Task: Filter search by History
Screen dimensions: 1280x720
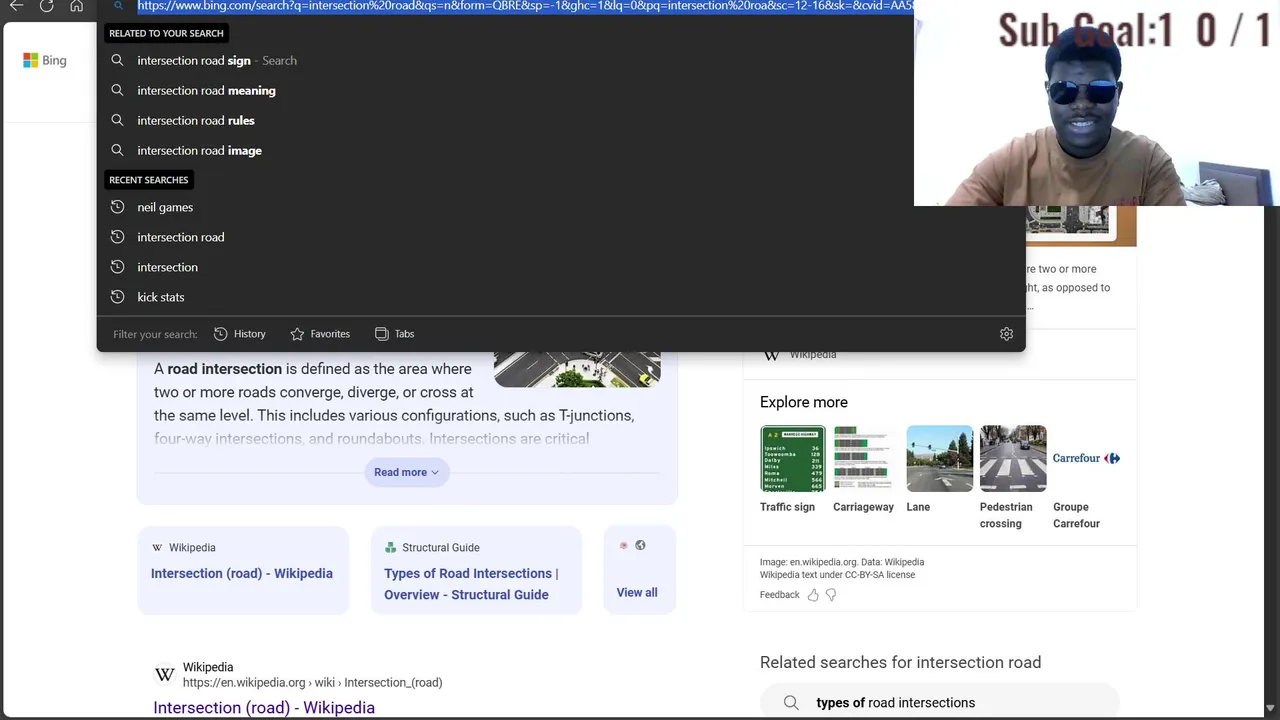Action: 240,334
